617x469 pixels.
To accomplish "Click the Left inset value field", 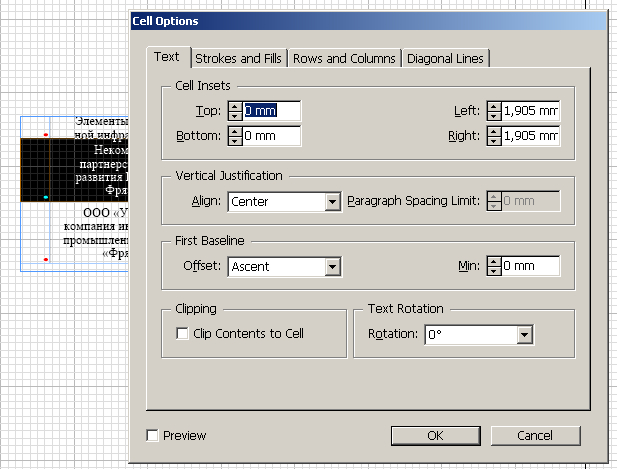I will (530, 111).
